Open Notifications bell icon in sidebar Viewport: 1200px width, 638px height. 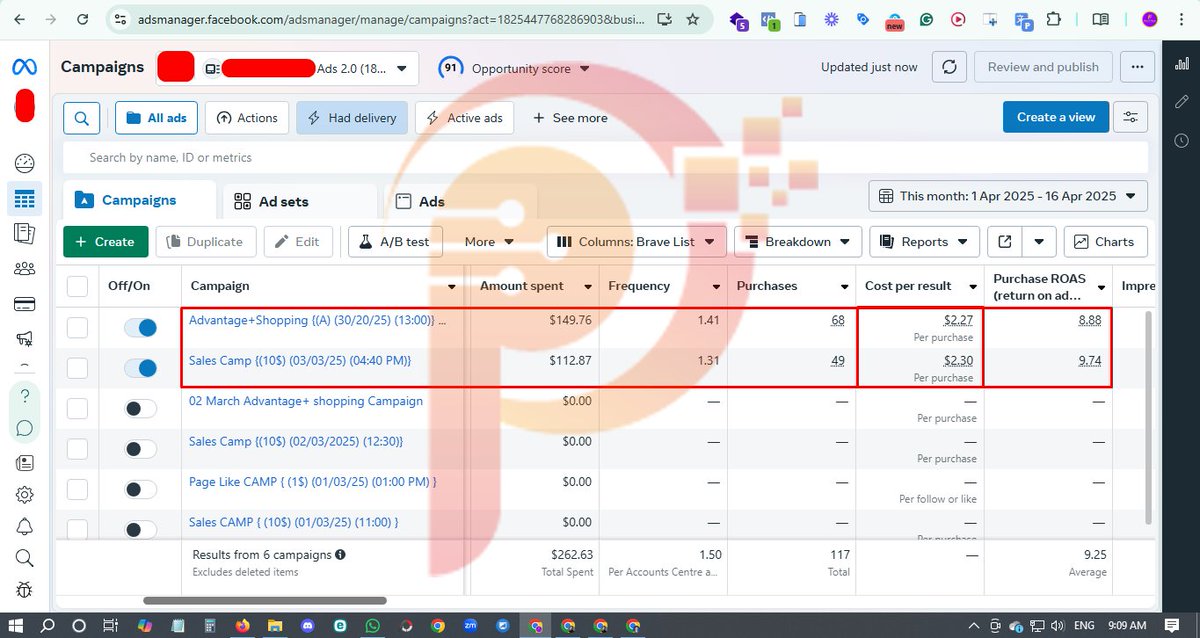pos(25,527)
